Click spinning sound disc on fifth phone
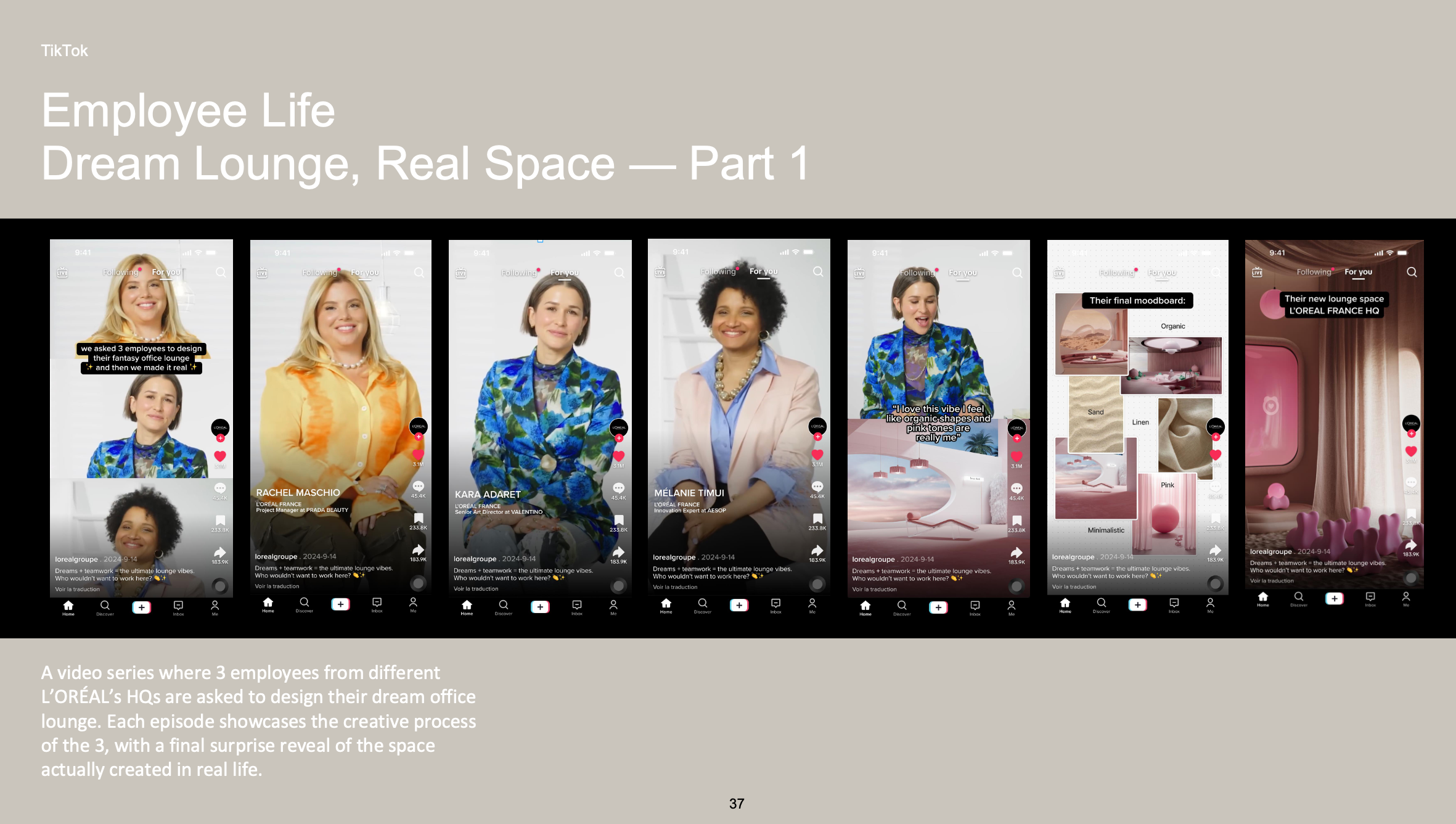This screenshot has width=1456, height=824. tap(1016, 585)
